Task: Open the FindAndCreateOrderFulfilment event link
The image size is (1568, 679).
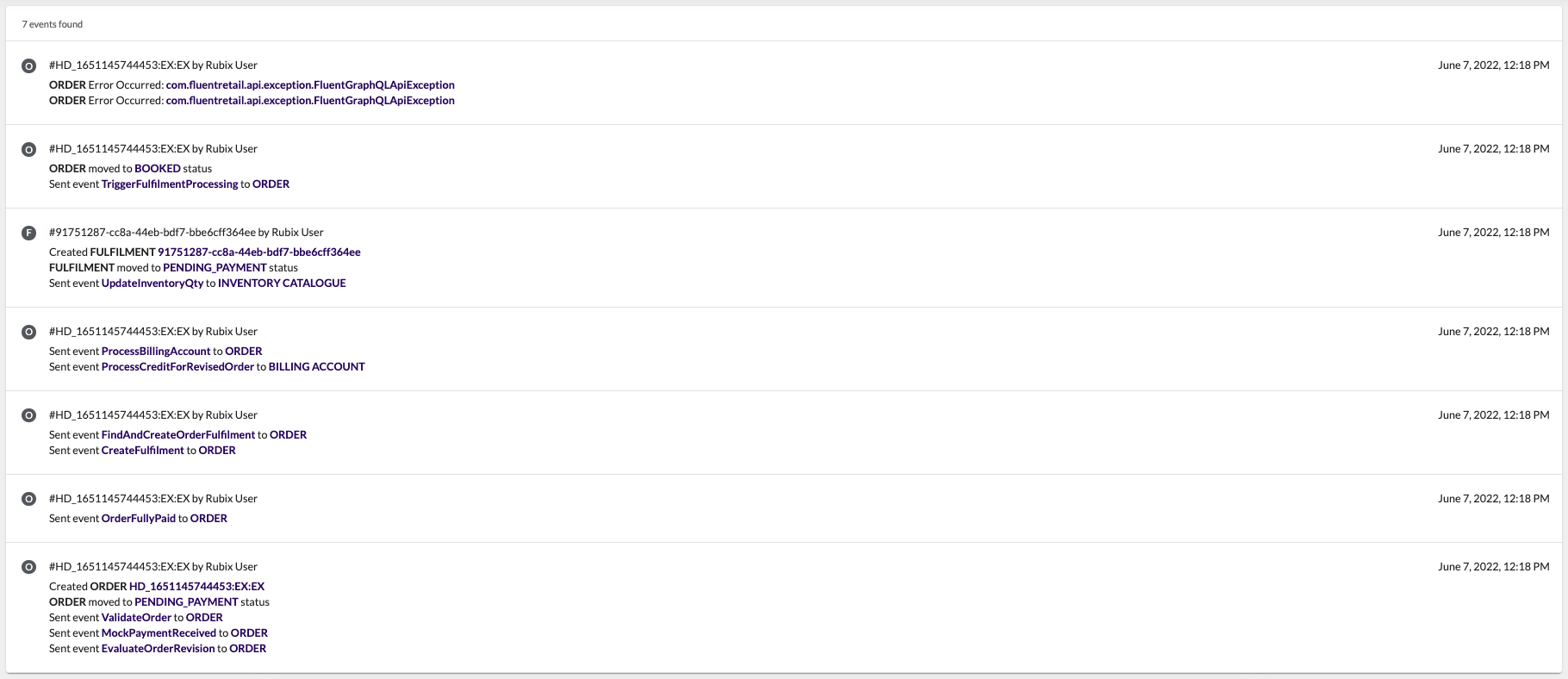Action: (178, 435)
